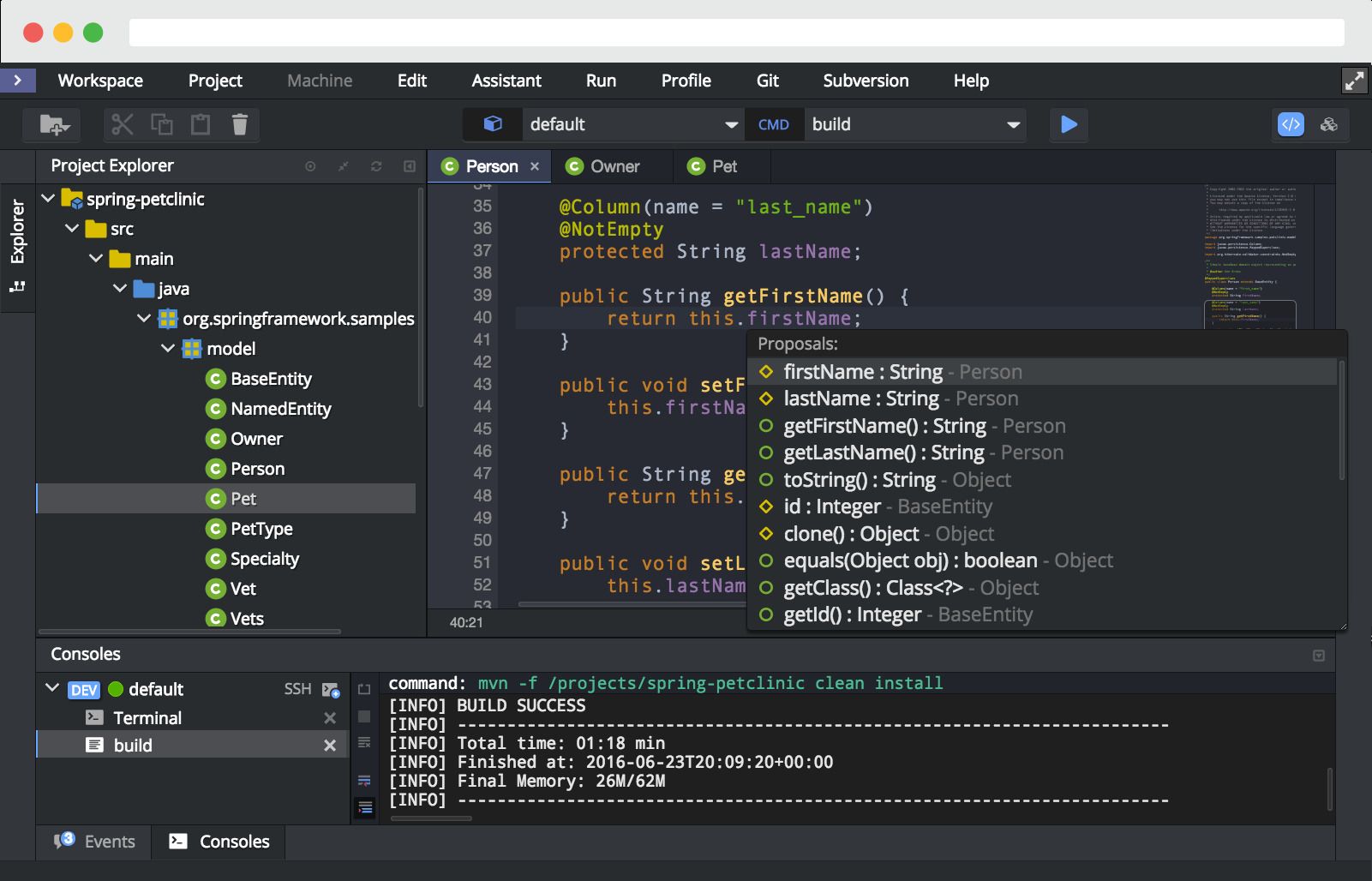The image size is (1372, 881).
Task: Refresh the Project Explorer tree
Action: tap(376, 166)
